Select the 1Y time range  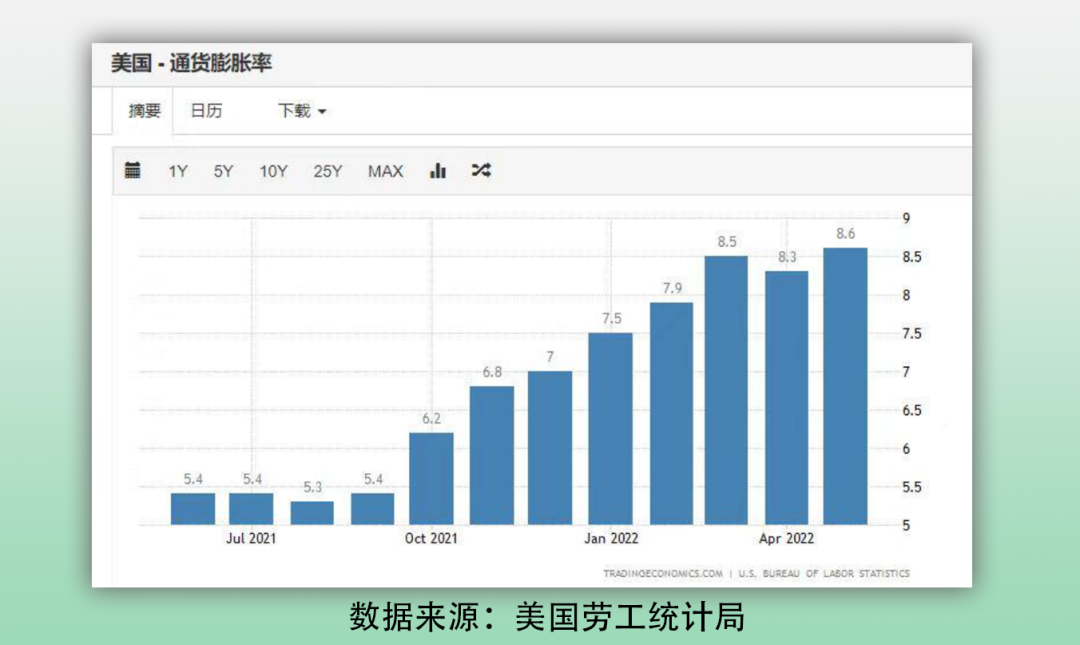coord(178,172)
